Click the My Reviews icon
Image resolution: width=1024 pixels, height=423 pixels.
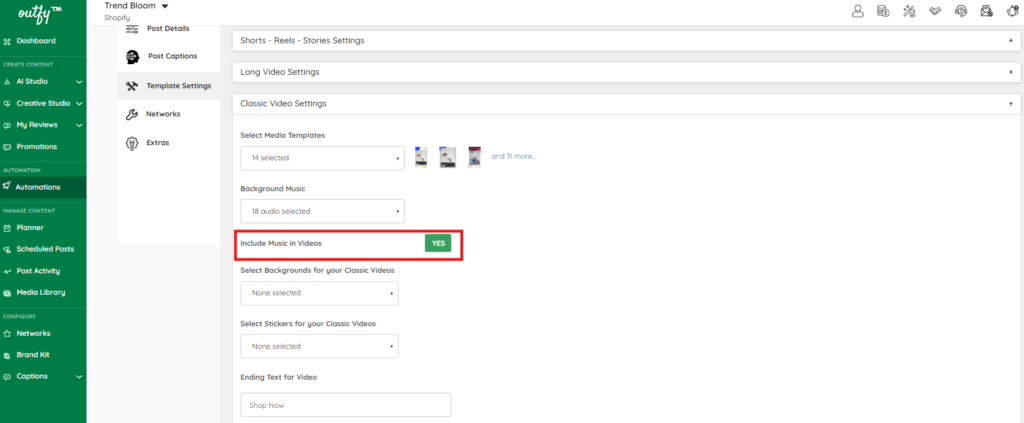[x=7, y=125]
